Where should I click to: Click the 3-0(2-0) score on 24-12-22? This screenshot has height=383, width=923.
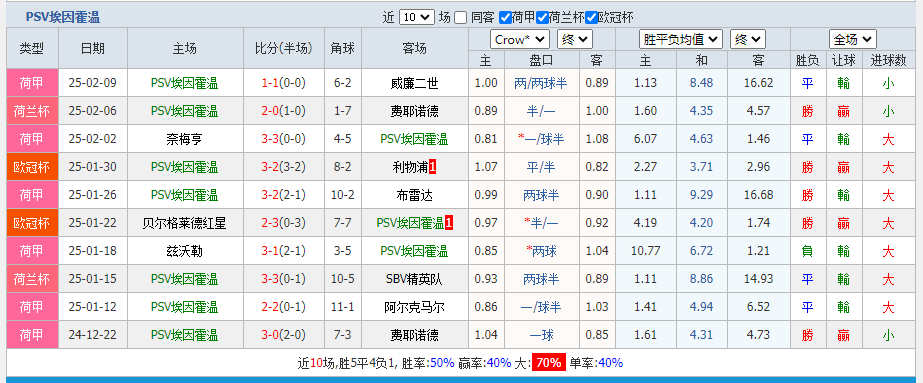pyautogui.click(x=284, y=335)
